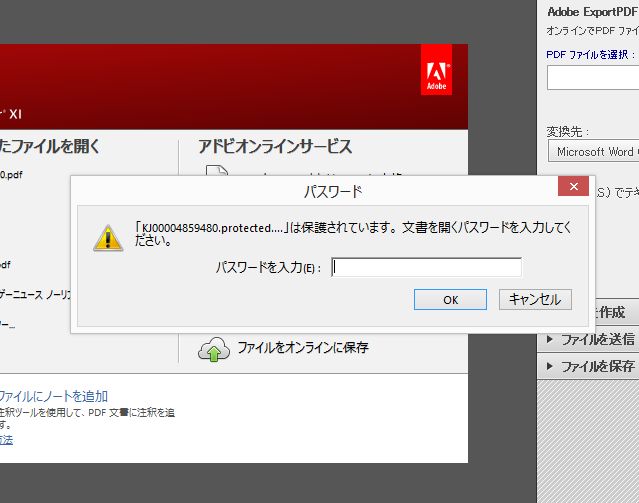Click OK in the password dialog
Viewport: 639px width, 503px height.
point(450,300)
